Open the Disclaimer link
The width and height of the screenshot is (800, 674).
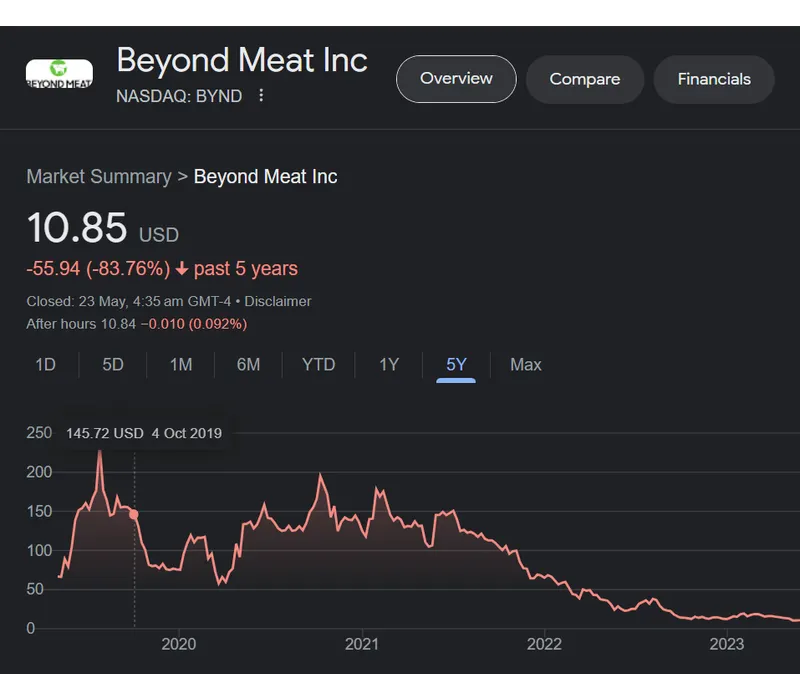278,301
